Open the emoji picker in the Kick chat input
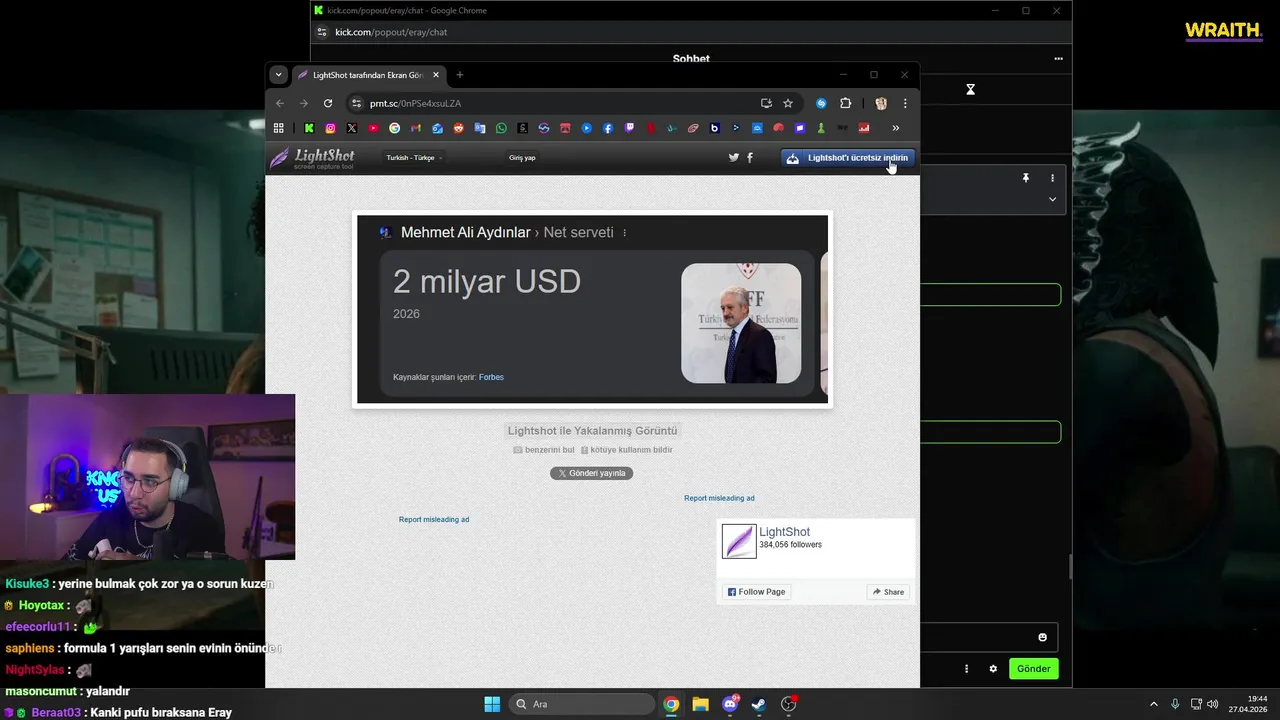The image size is (1280, 720). tap(1042, 638)
